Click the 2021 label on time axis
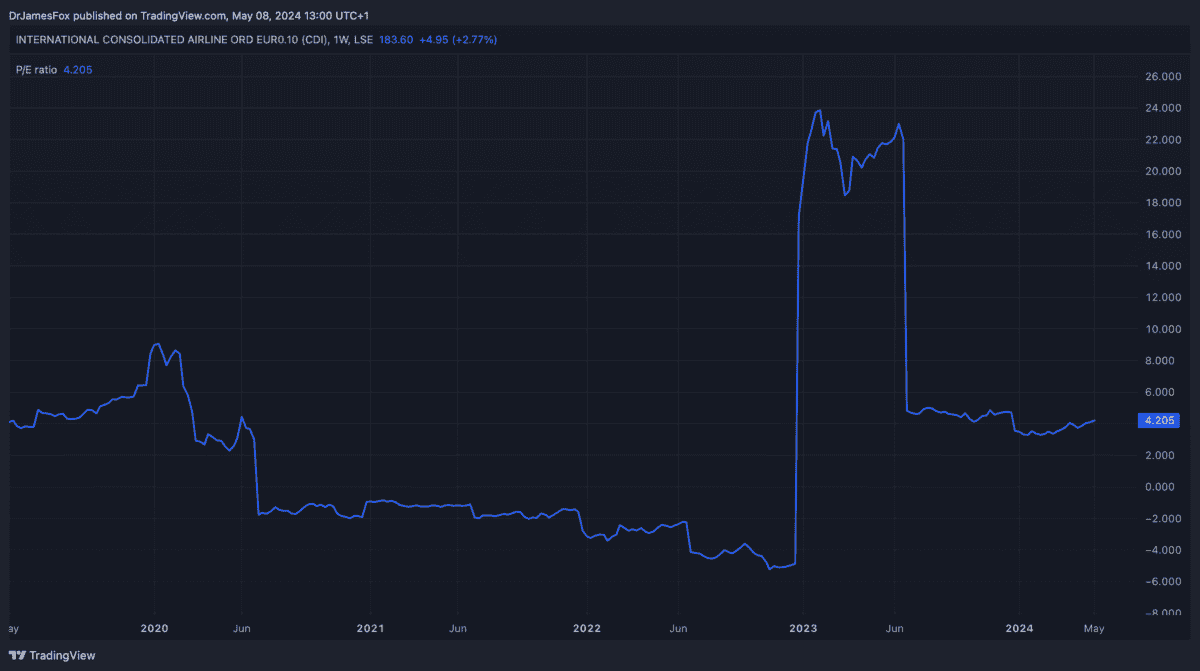This screenshot has width=1200, height=671. click(x=371, y=629)
